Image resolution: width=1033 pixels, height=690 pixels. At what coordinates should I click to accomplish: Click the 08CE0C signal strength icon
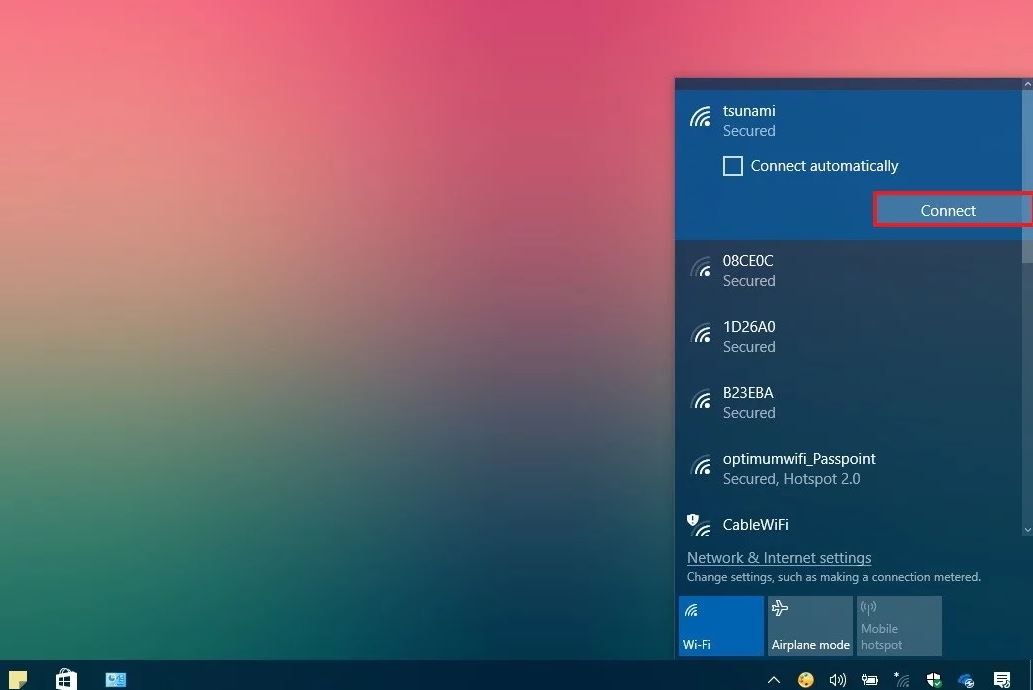[700, 267]
